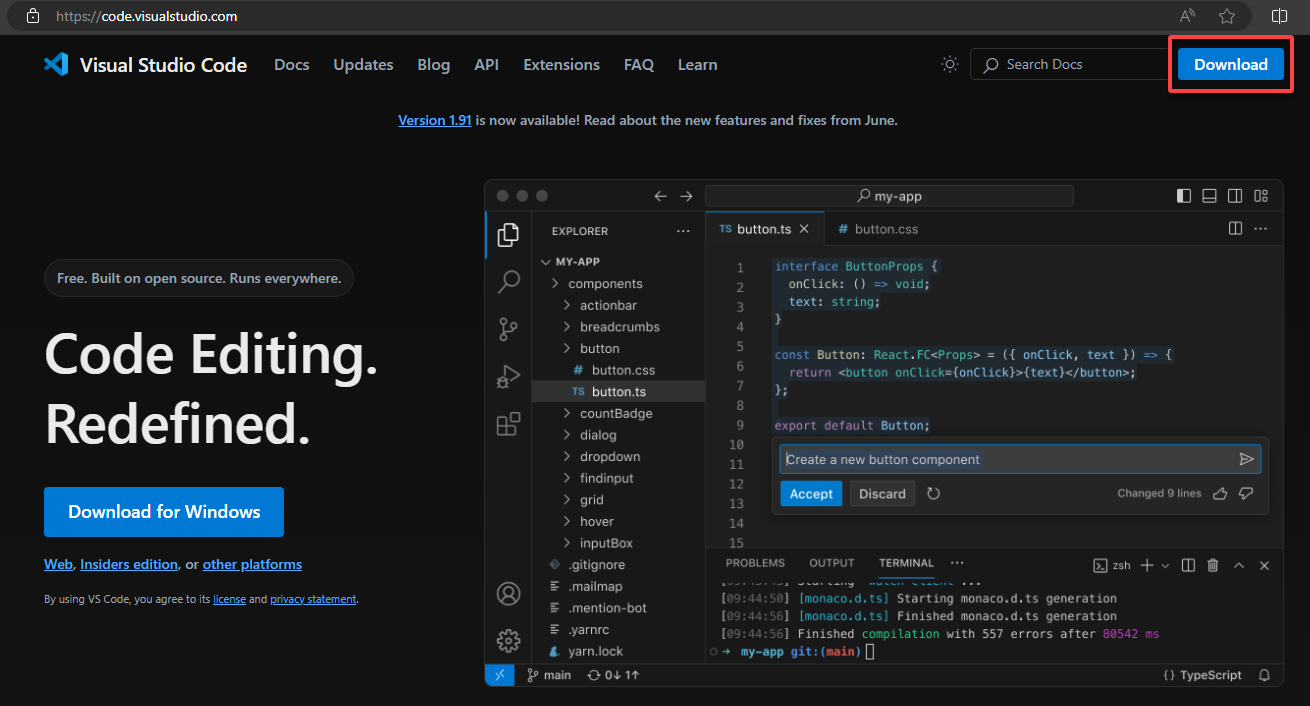Open the Manage gear icon in editor
Image resolution: width=1310 pixels, height=706 pixels.
tap(508, 641)
